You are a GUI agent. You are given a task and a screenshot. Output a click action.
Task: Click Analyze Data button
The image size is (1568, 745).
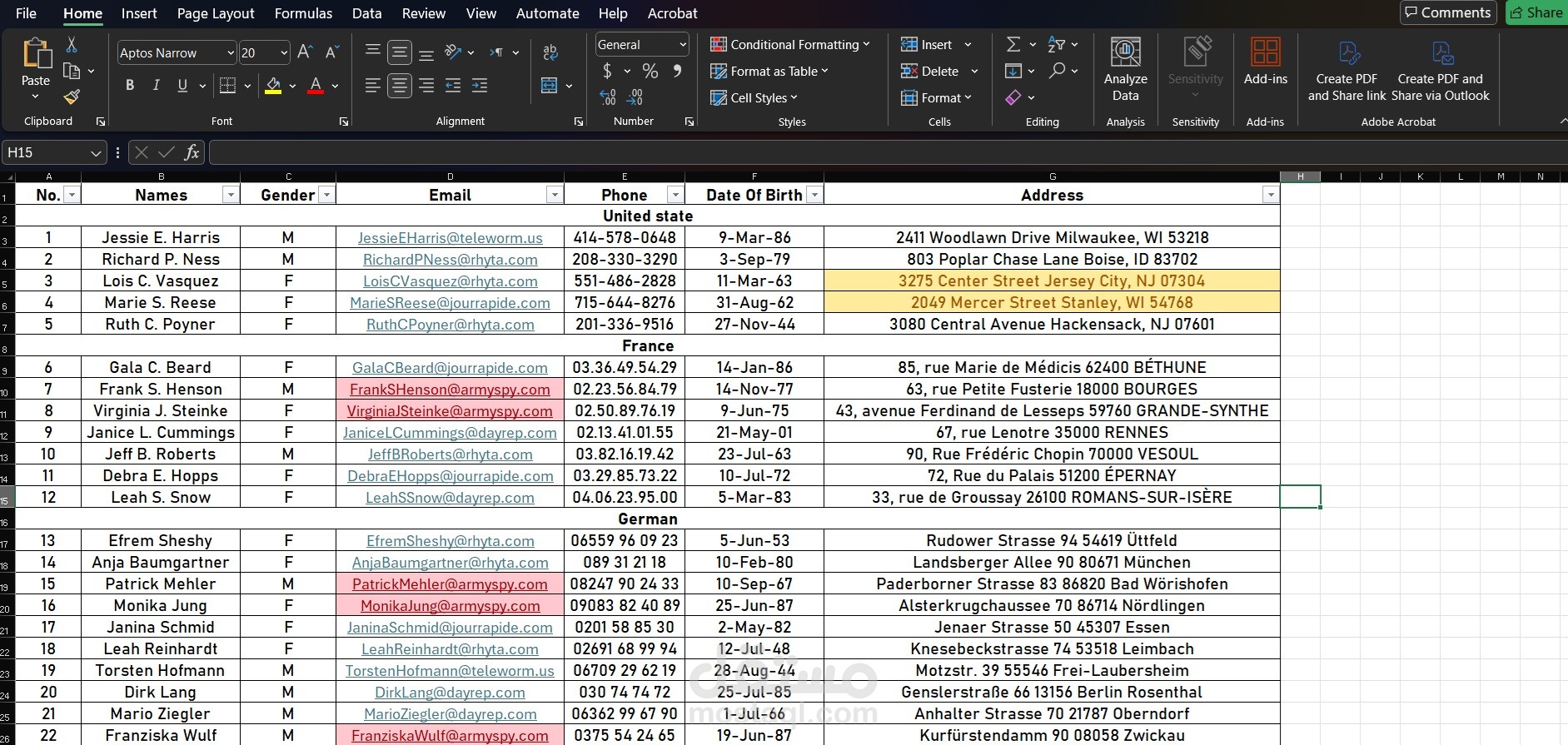click(1126, 70)
